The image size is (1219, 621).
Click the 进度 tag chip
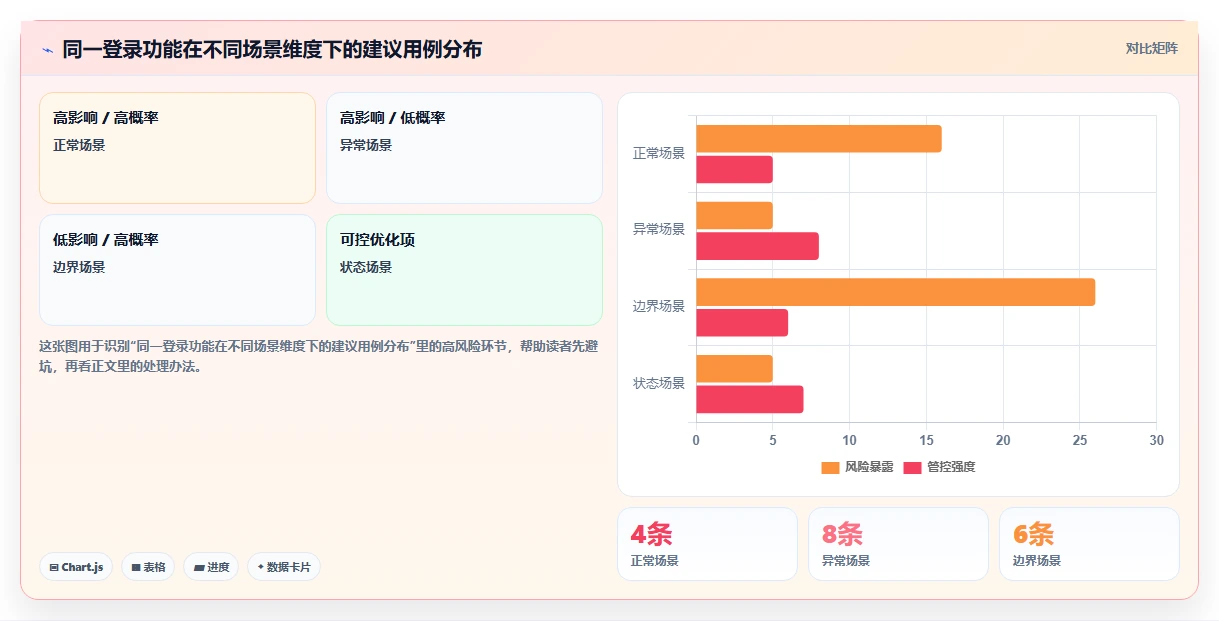(211, 567)
